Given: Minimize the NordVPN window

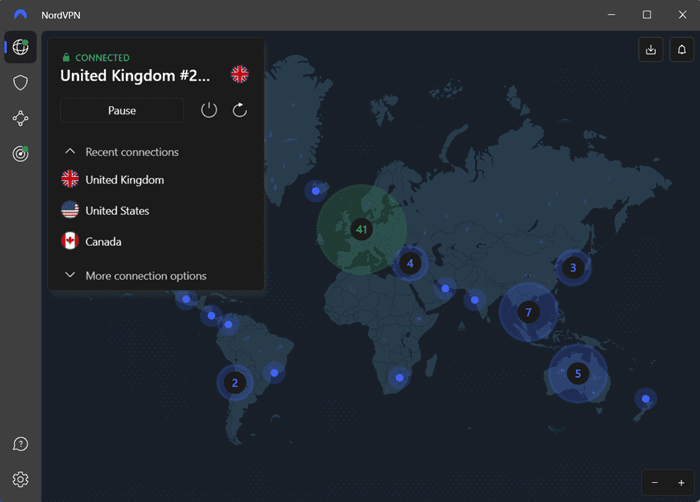Looking at the screenshot, I should point(612,15).
